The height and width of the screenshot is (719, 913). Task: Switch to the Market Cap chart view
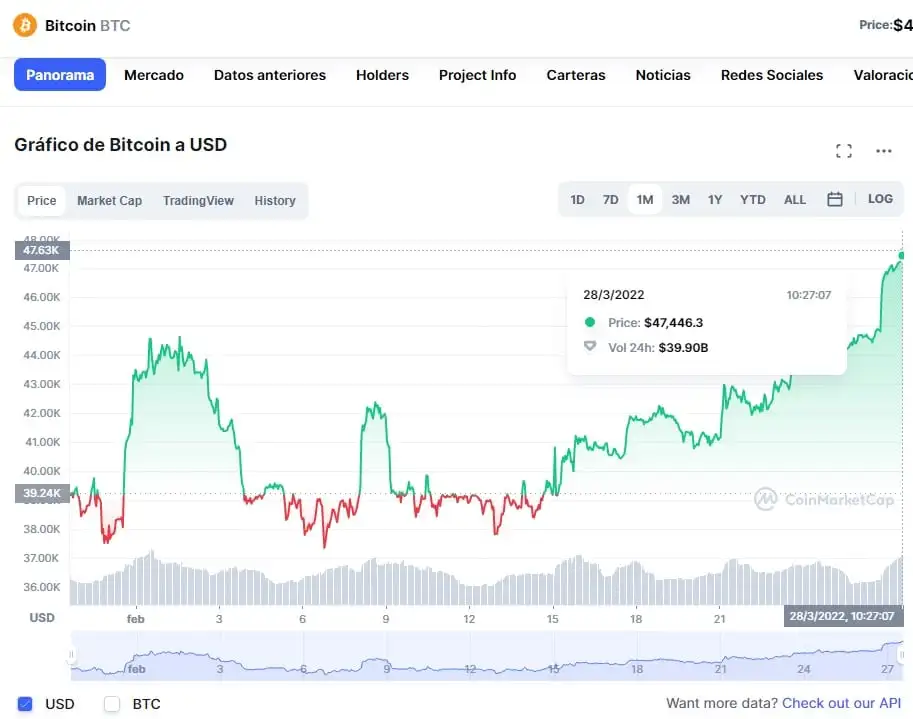(x=109, y=200)
